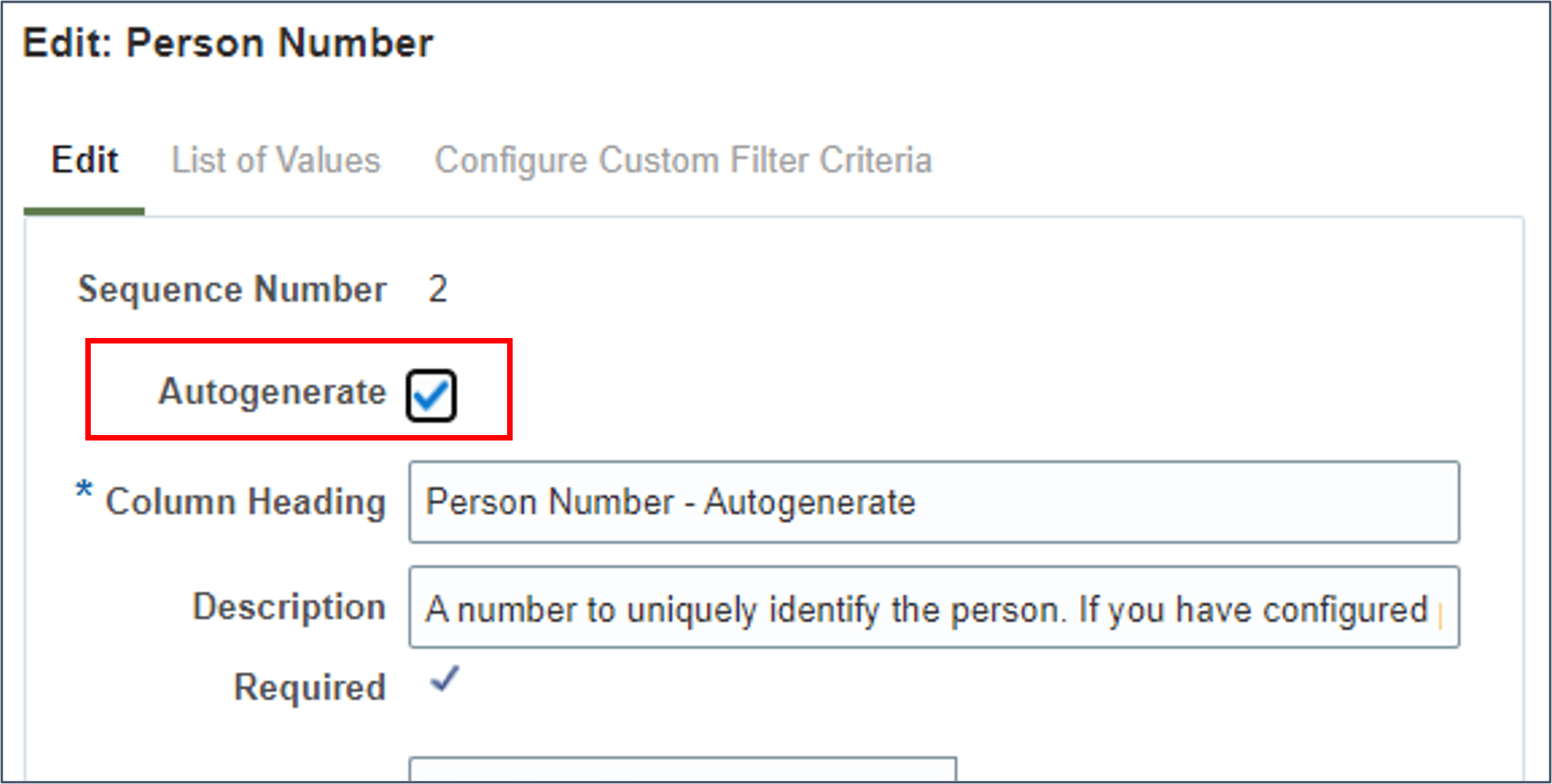Click the Required checkmark icon
Screen dimensions: 1552x784
tap(444, 680)
